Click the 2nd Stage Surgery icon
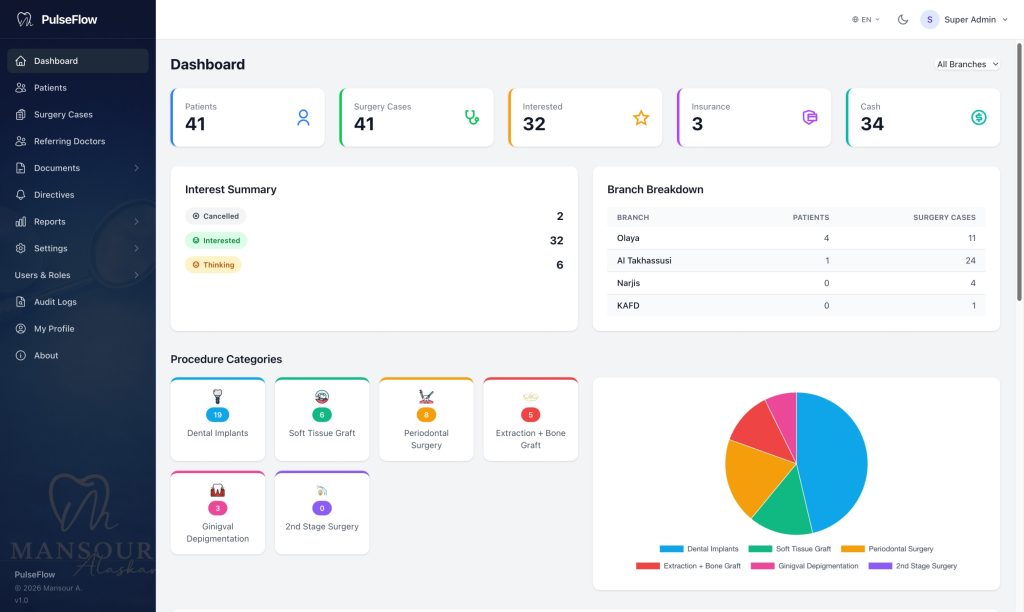This screenshot has height=612, width=1024. [x=322, y=491]
